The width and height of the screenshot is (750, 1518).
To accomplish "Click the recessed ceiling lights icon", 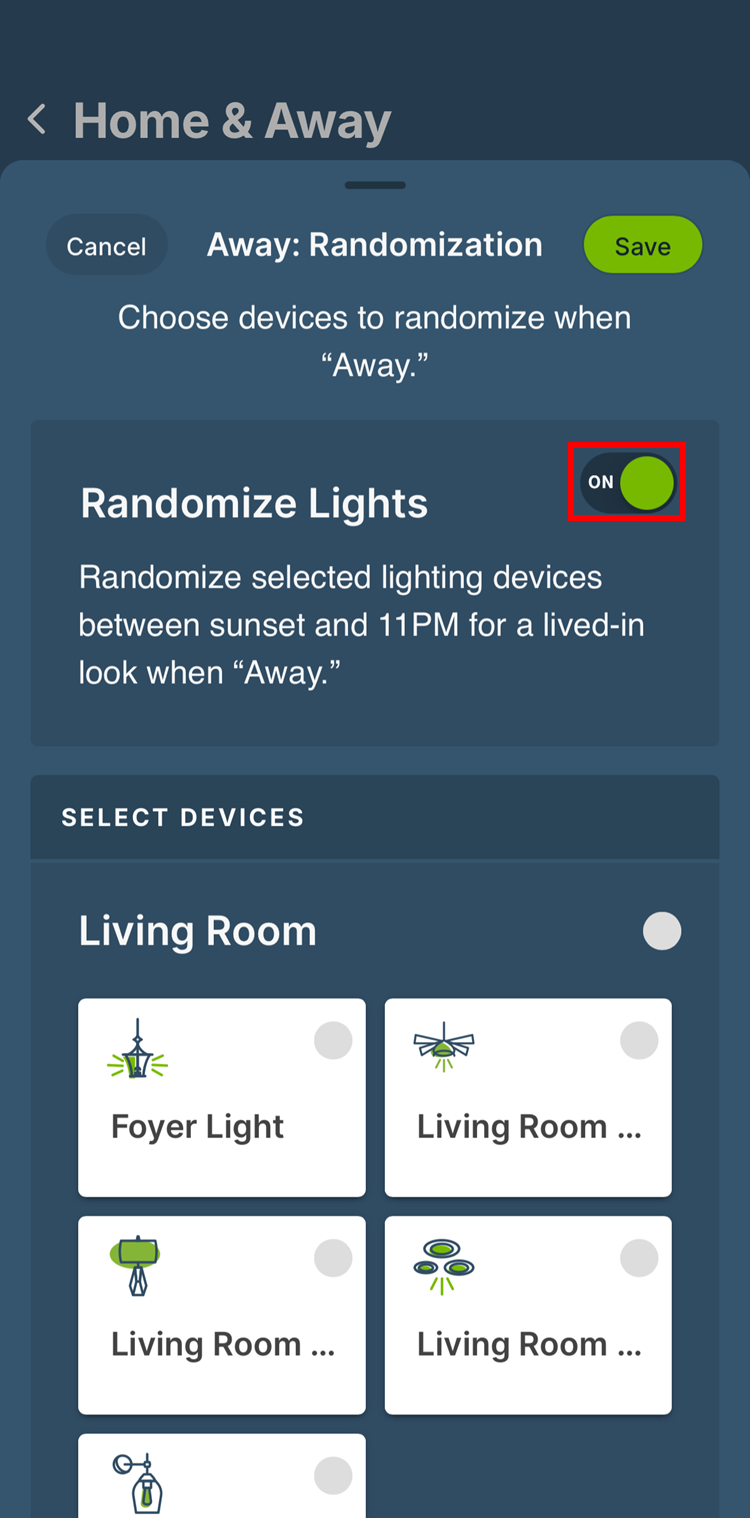I will pos(443,1265).
